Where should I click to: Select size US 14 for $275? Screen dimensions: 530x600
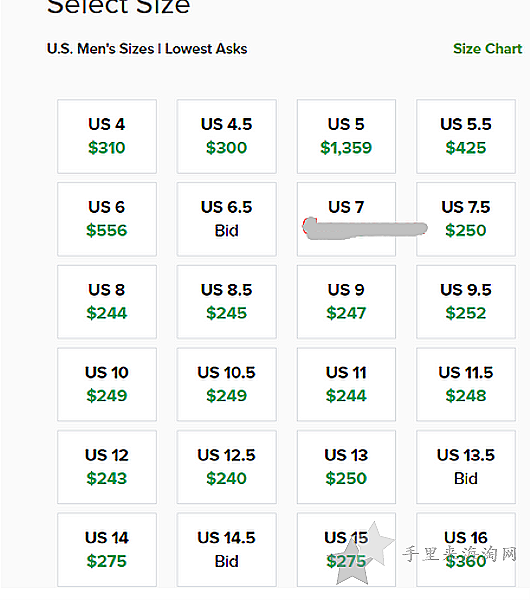[x=107, y=549]
